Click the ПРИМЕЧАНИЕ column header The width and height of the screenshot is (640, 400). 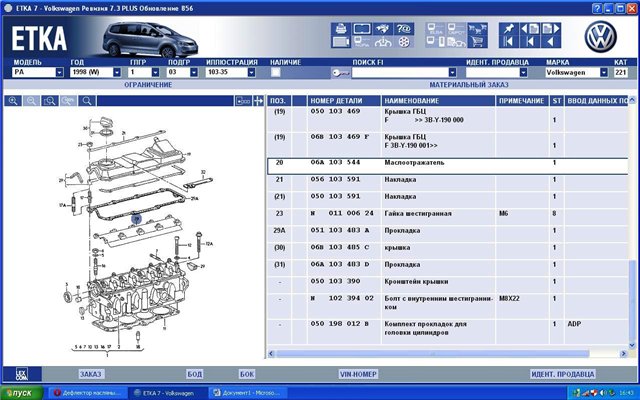pos(522,101)
